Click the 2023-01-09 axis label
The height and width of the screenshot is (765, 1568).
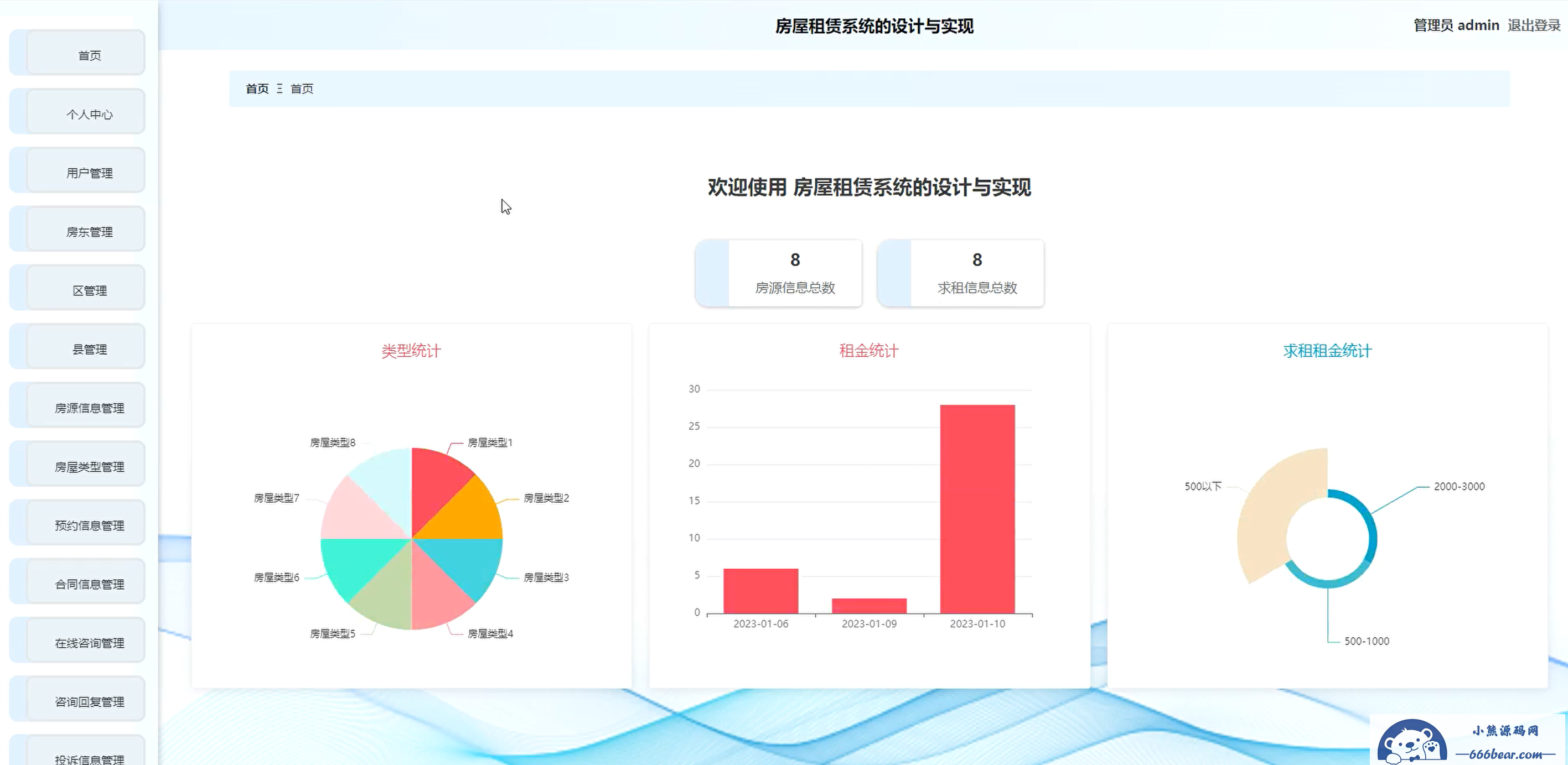(869, 624)
